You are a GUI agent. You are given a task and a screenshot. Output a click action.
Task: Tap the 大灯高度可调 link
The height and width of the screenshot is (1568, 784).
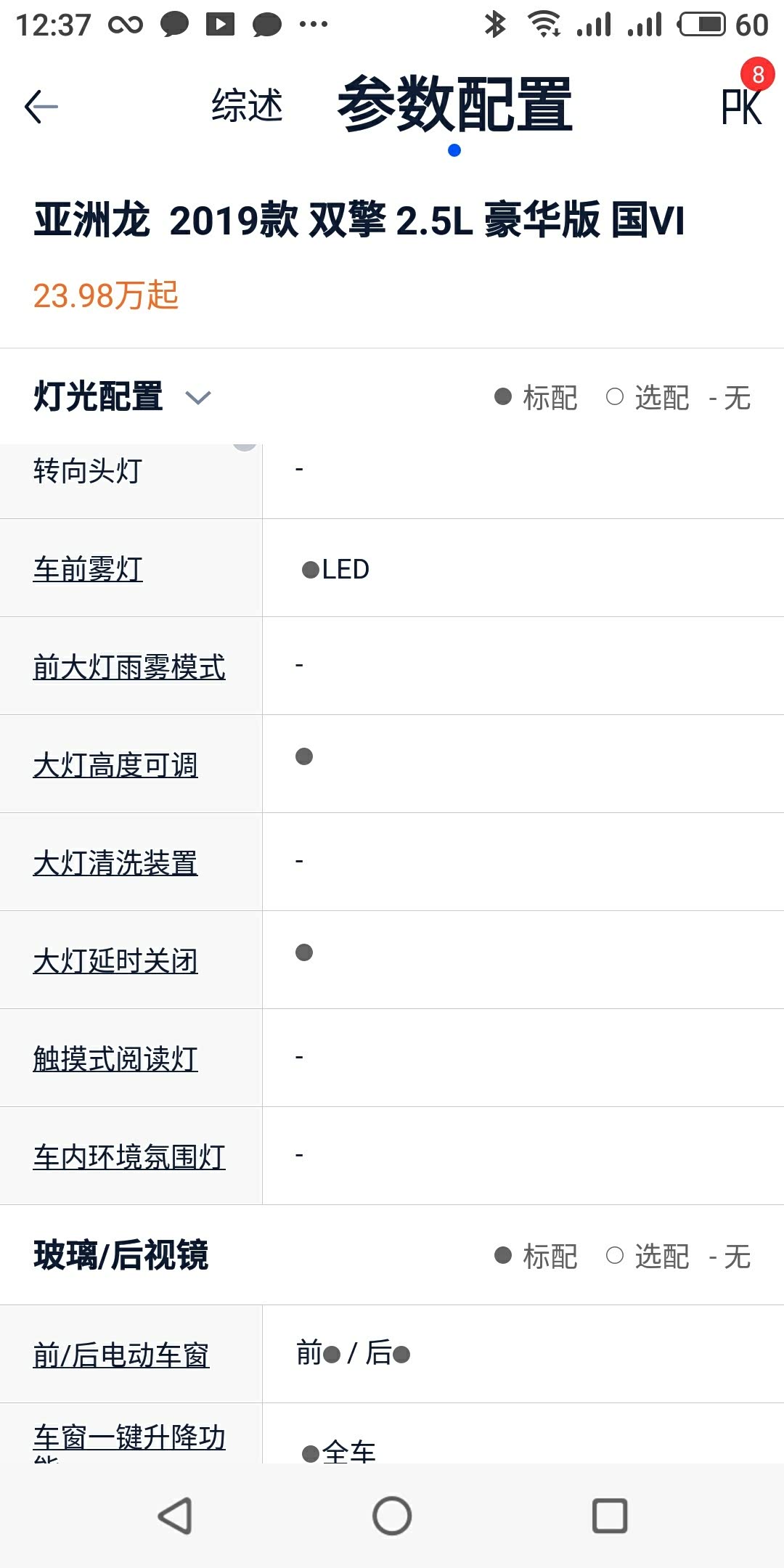[115, 764]
